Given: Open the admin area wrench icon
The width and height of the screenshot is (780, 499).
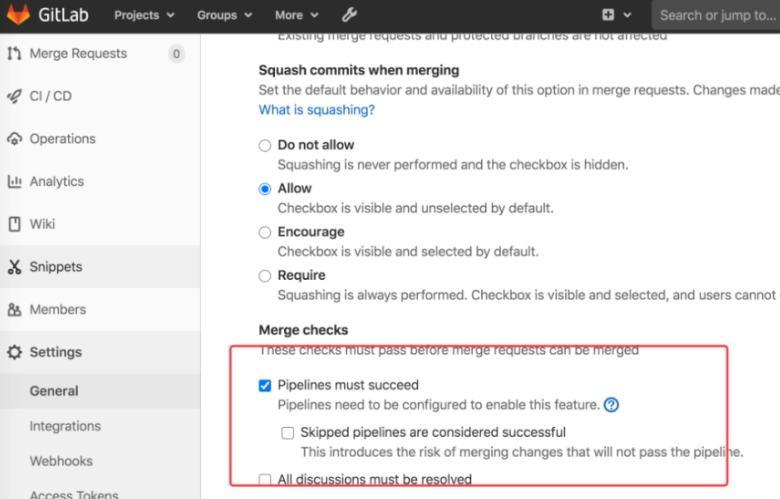Looking at the screenshot, I should [349, 15].
